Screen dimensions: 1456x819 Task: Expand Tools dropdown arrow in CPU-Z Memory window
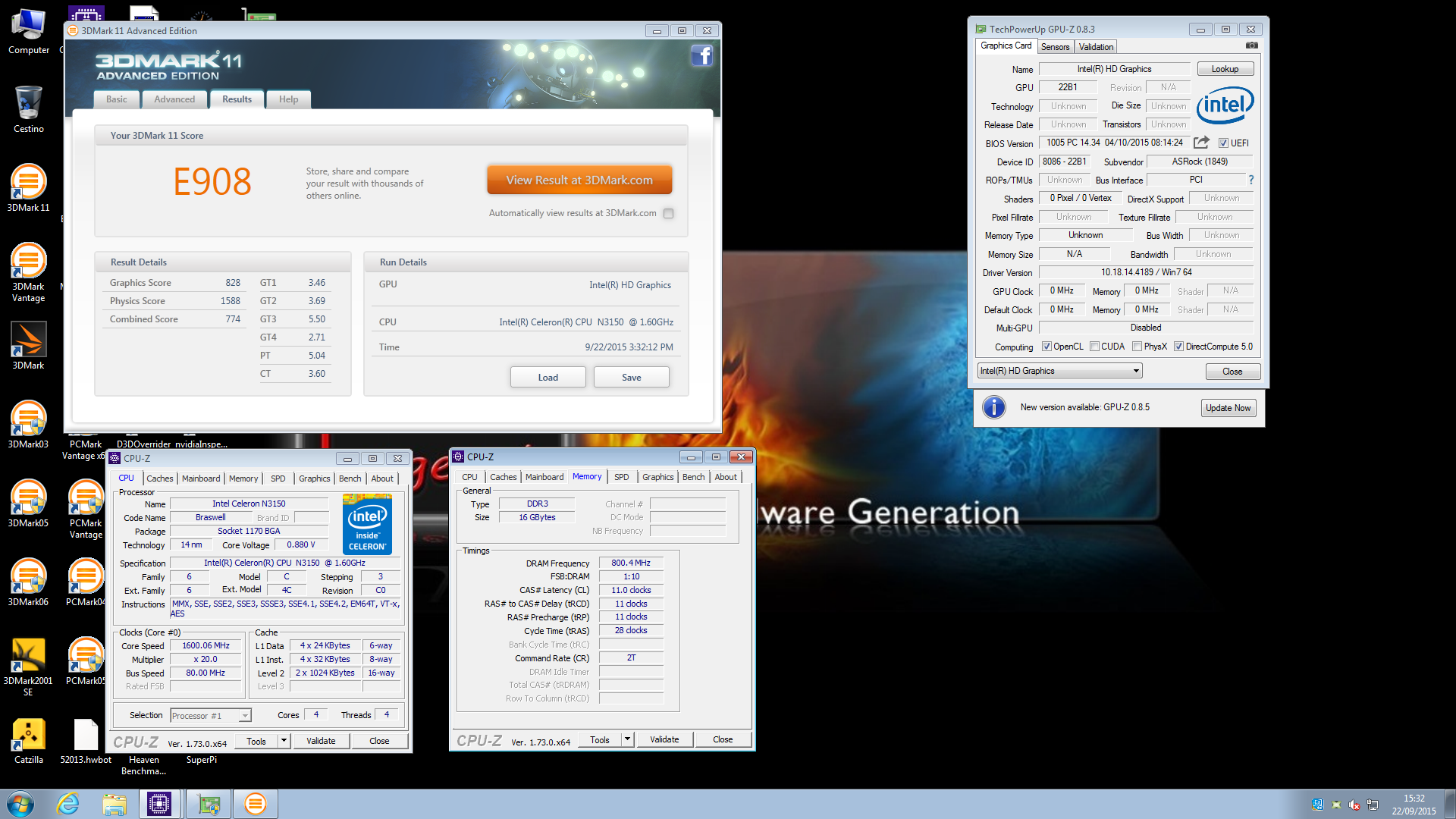(x=627, y=739)
